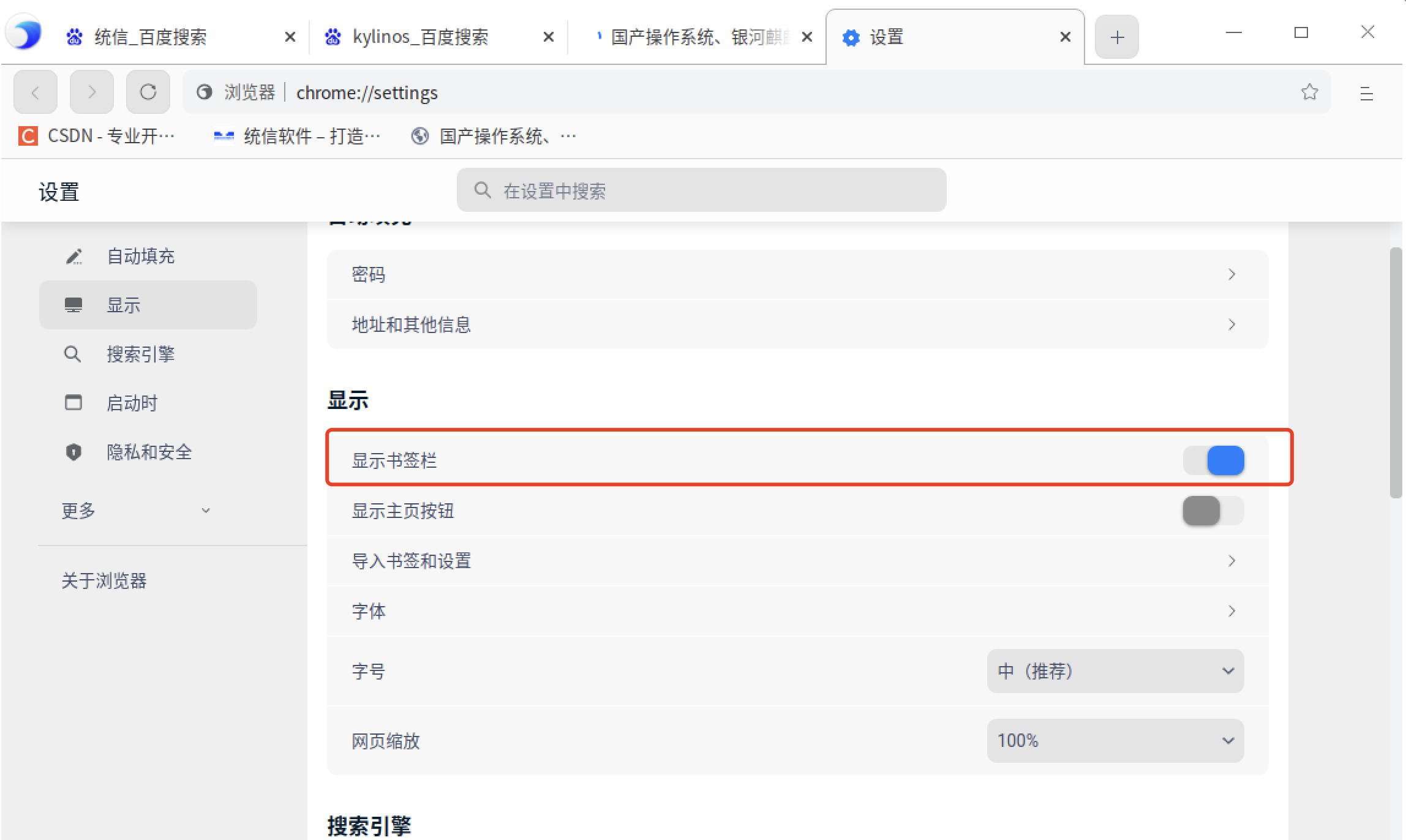Image resolution: width=1406 pixels, height=840 pixels.
Task: Go back with the back arrow
Action: [36, 92]
